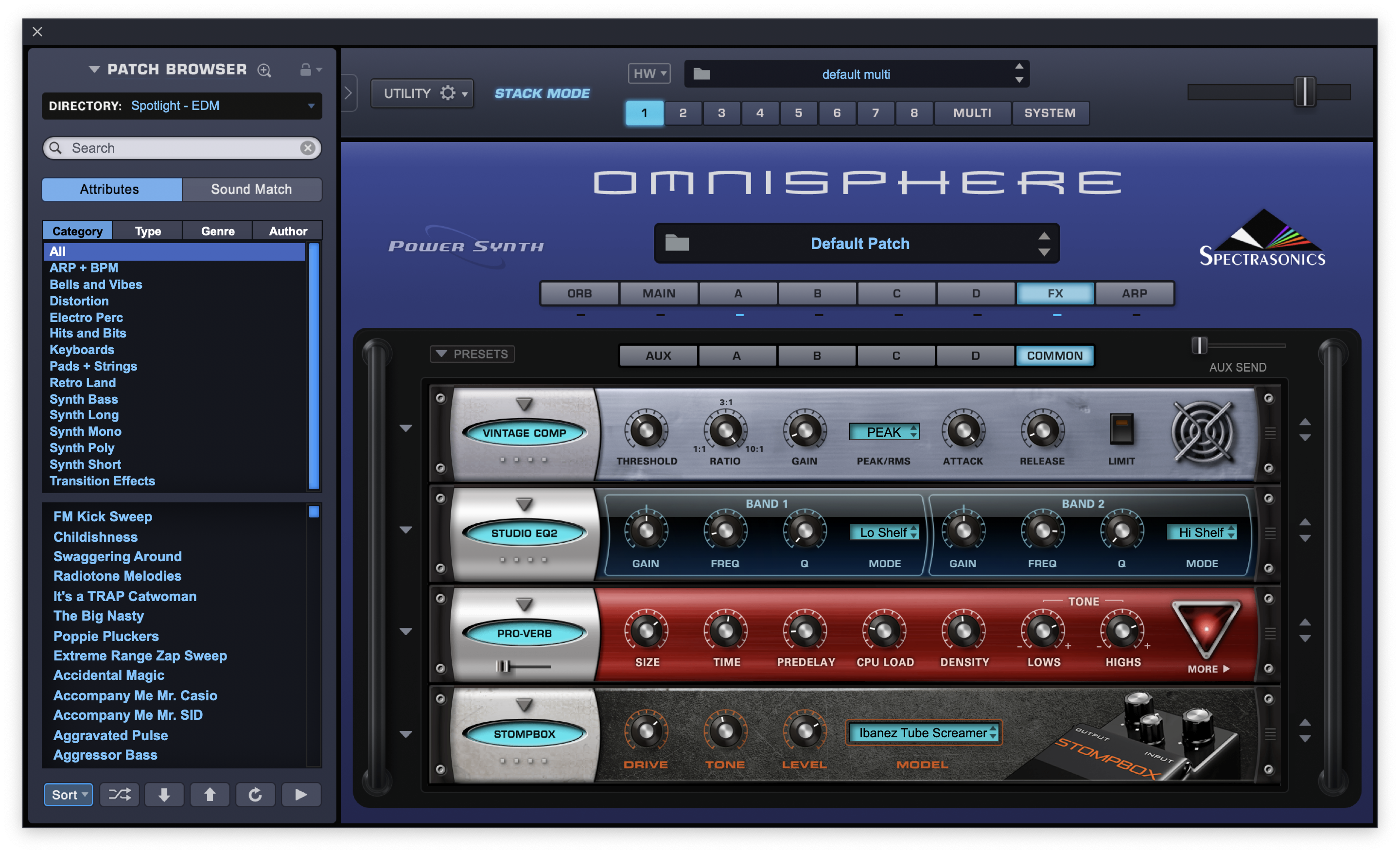Go to previous patch with up arrow button
Image resolution: width=1400 pixels, height=854 pixels.
pos(210,794)
